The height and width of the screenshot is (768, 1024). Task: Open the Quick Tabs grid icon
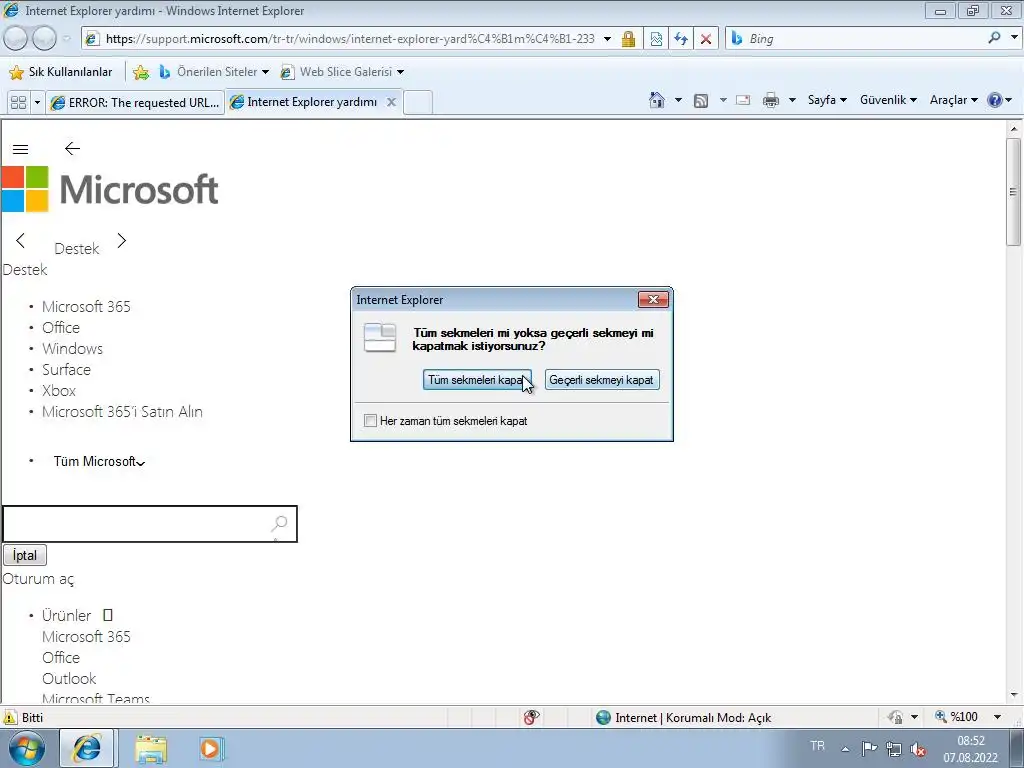19,103
